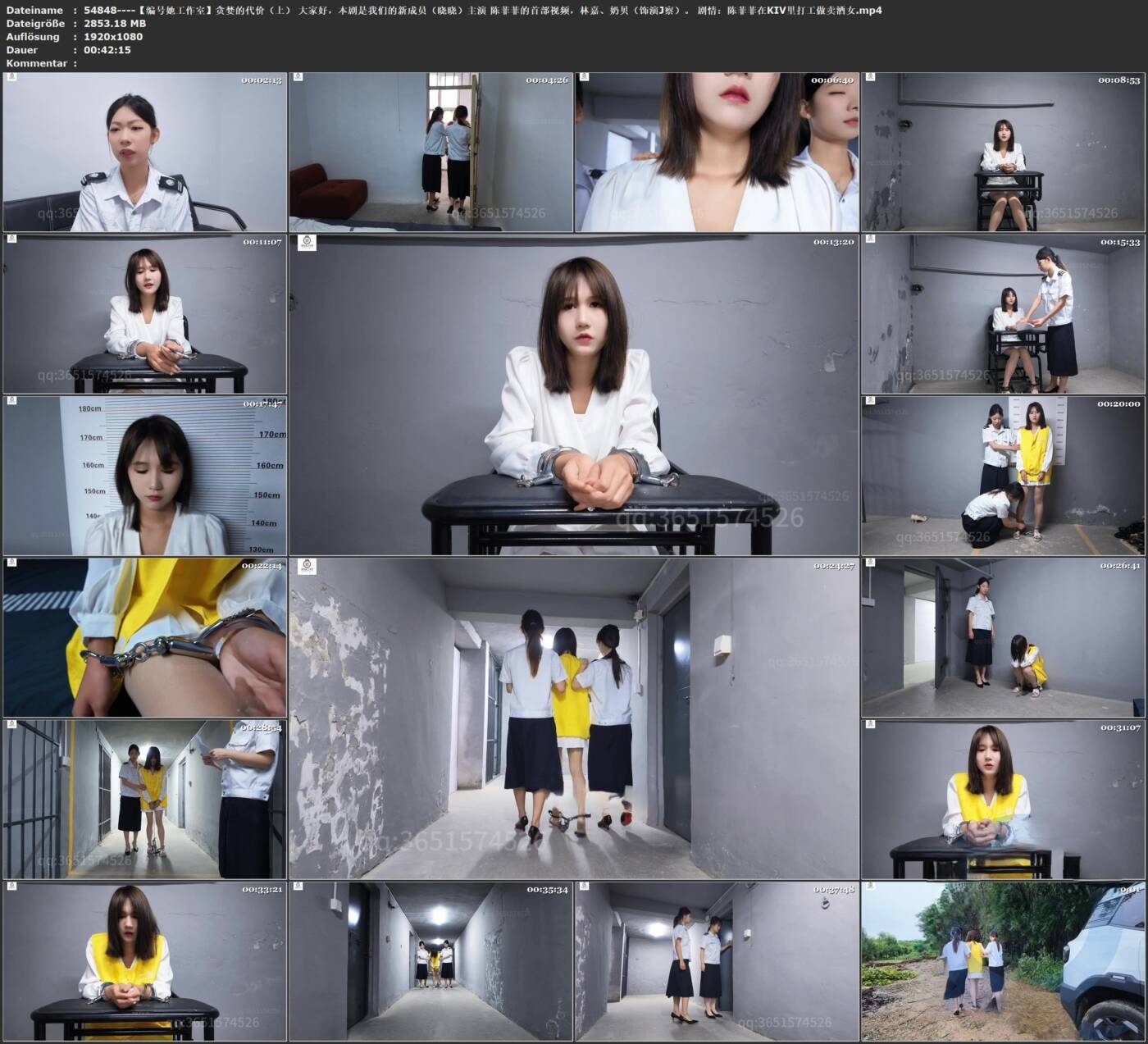Select the frame at 00:06:40
The height and width of the screenshot is (1044, 1148).
(717, 152)
